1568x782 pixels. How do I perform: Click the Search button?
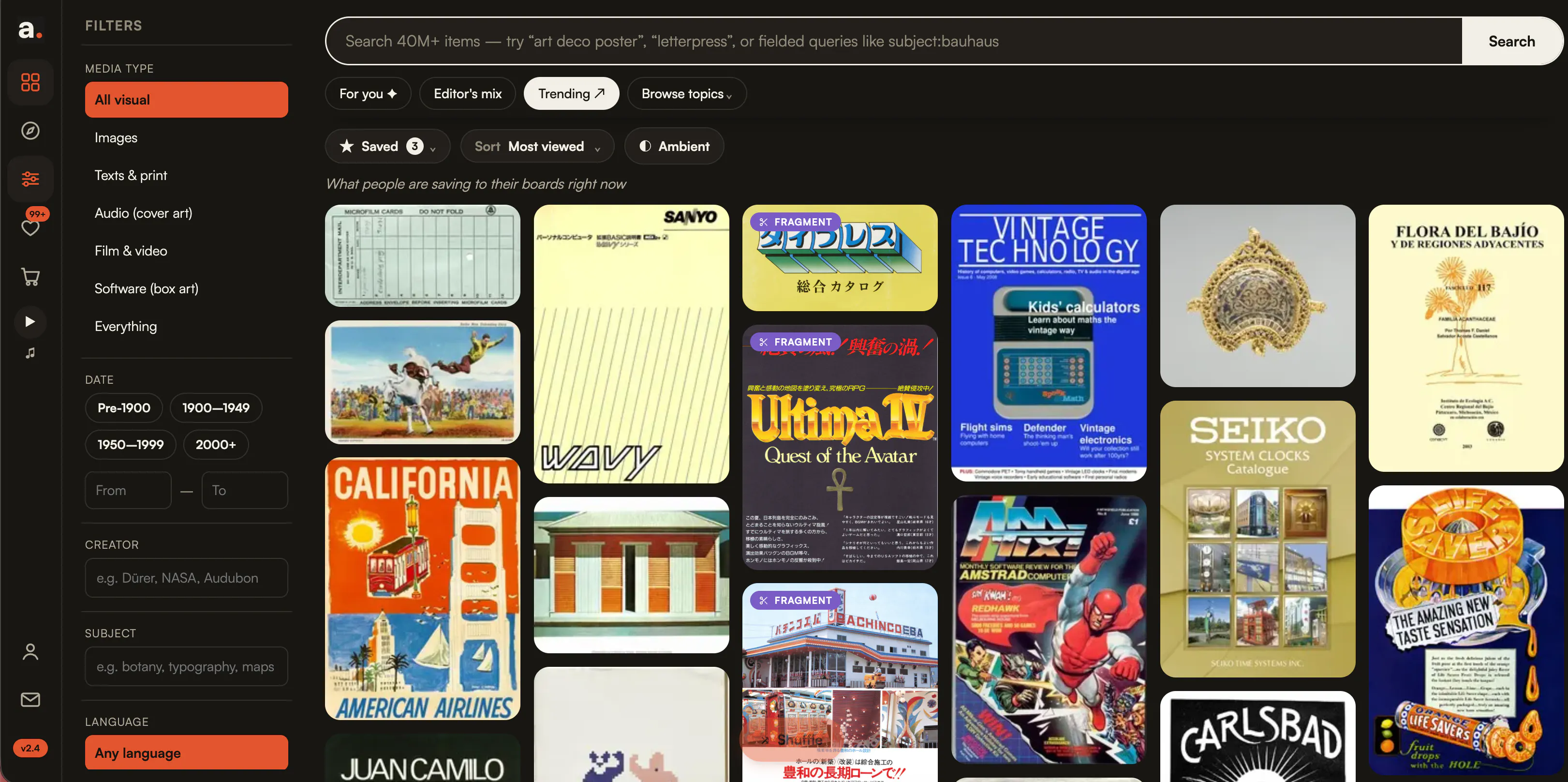[x=1512, y=41]
